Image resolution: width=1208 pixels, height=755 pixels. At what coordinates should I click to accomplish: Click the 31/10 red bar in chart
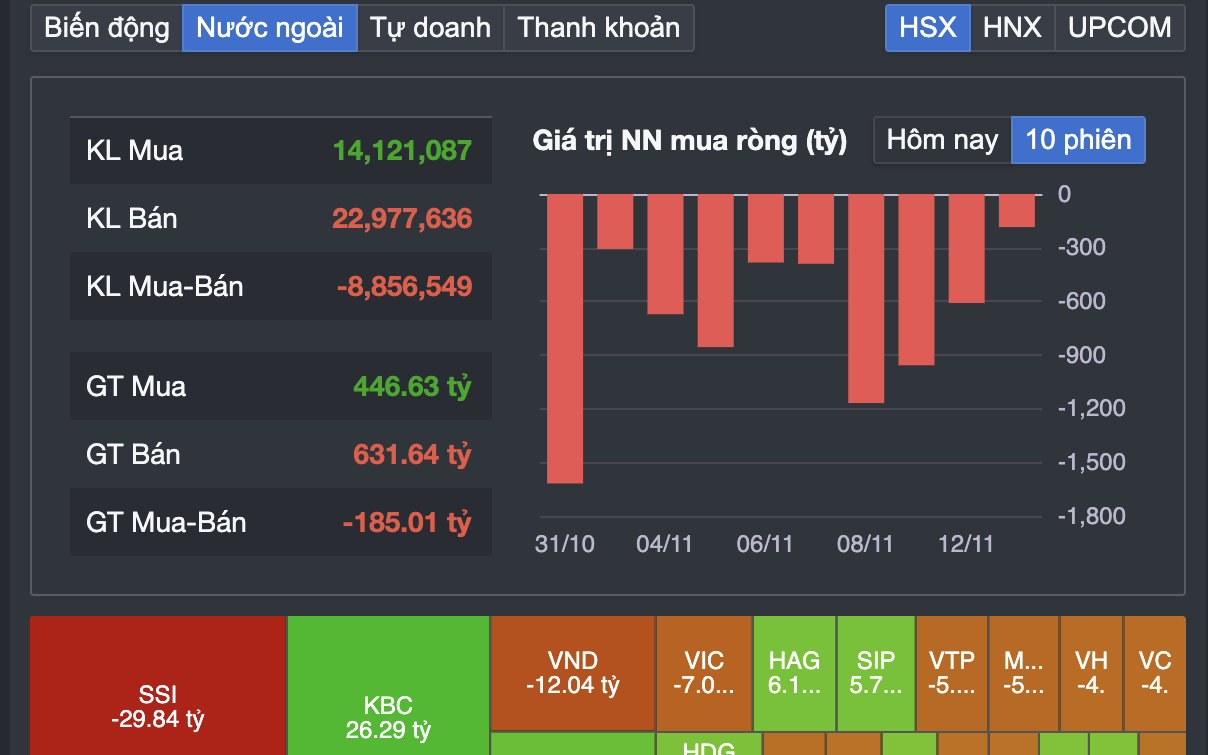pyautogui.click(x=565, y=338)
